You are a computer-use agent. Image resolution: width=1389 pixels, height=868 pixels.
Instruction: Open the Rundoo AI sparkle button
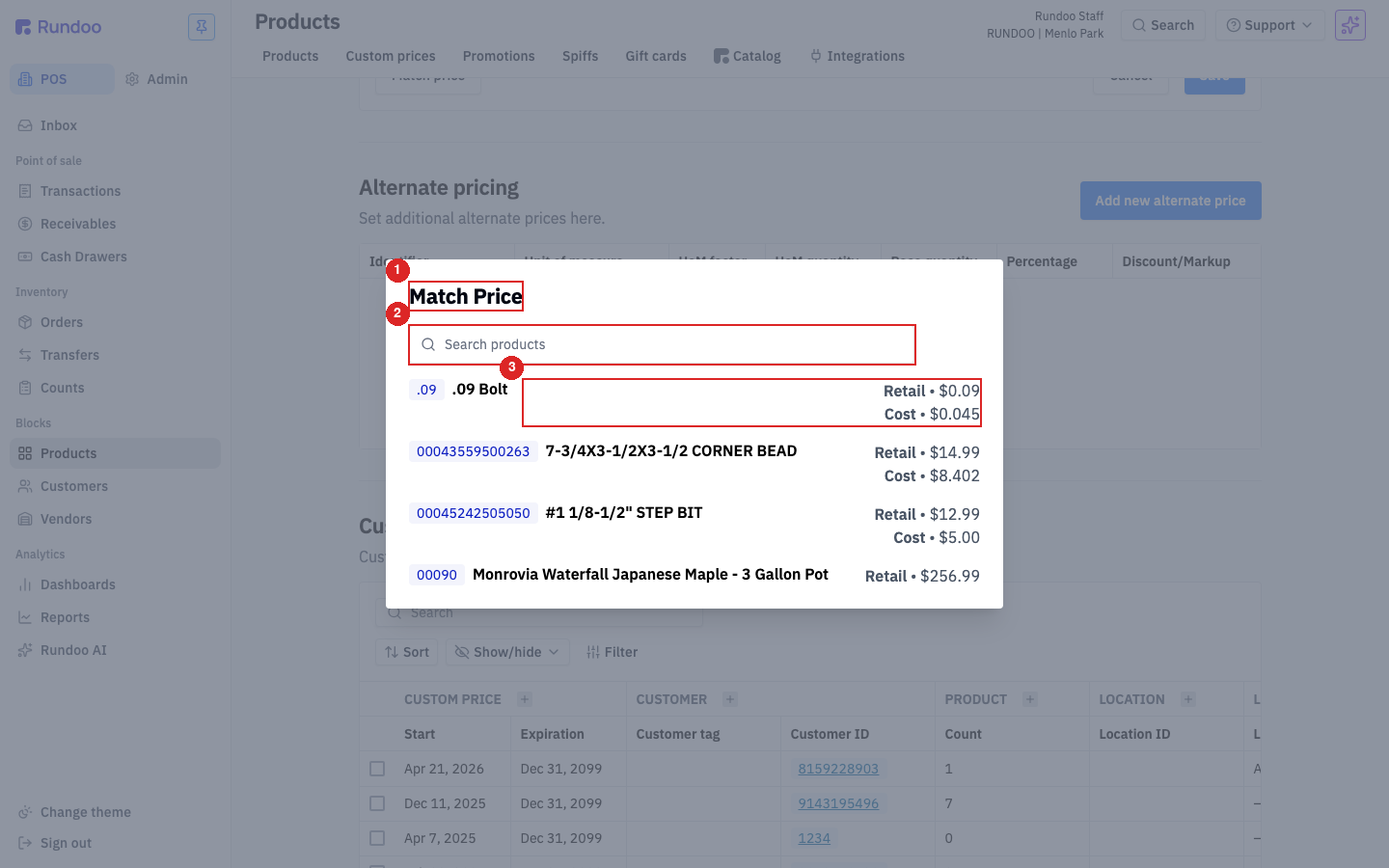(1349, 25)
